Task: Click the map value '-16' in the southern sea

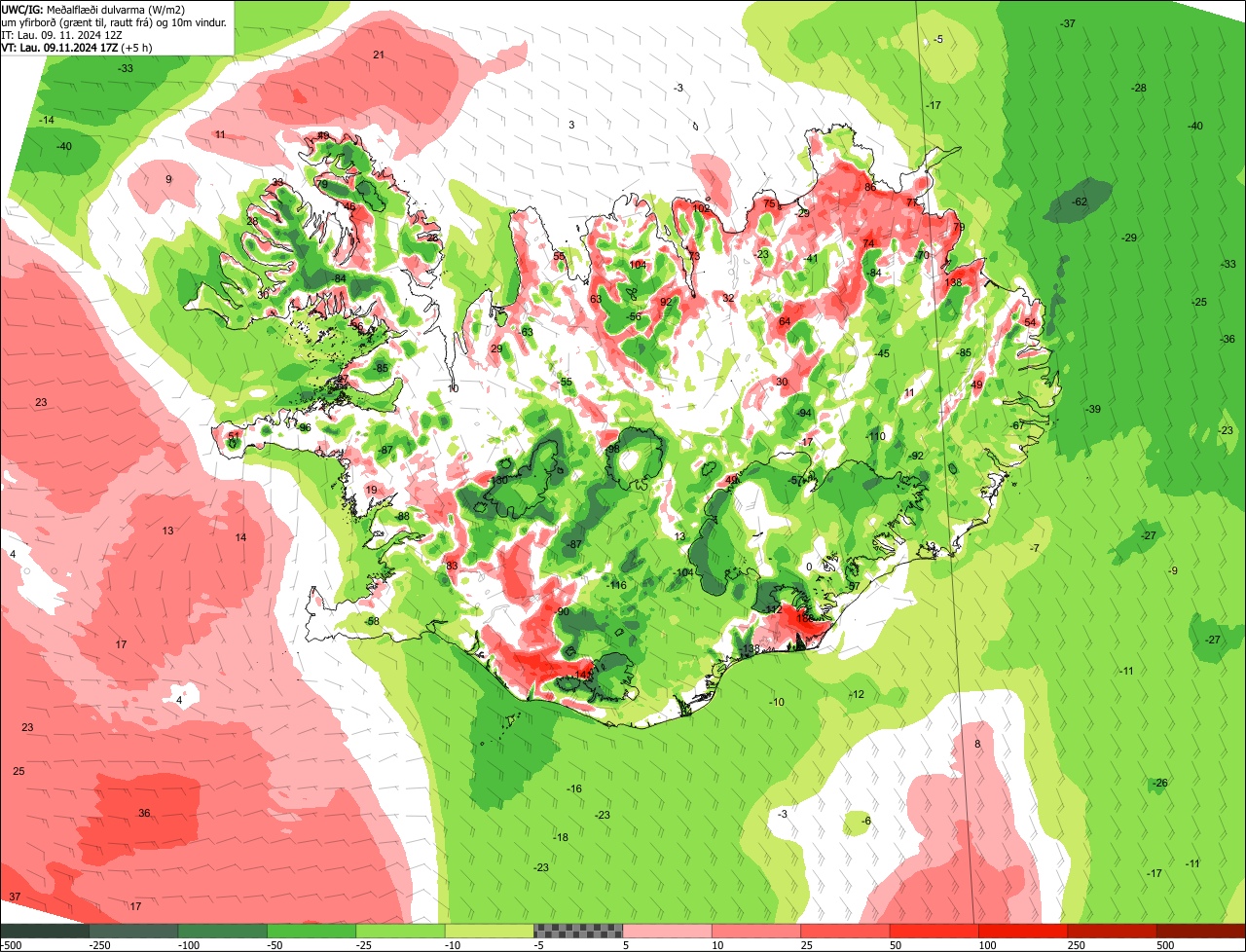Action: point(574,788)
